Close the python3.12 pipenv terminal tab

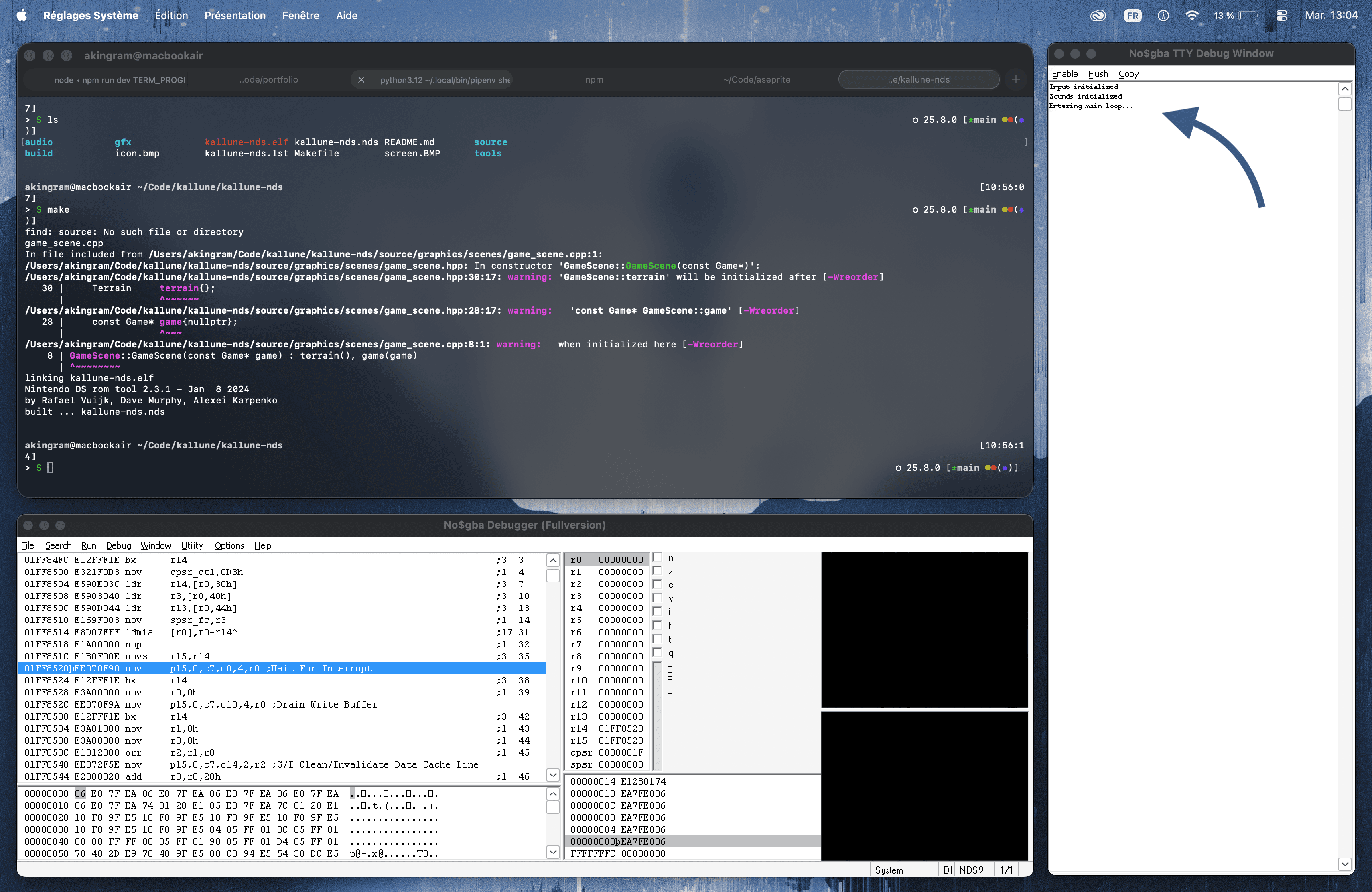(361, 79)
